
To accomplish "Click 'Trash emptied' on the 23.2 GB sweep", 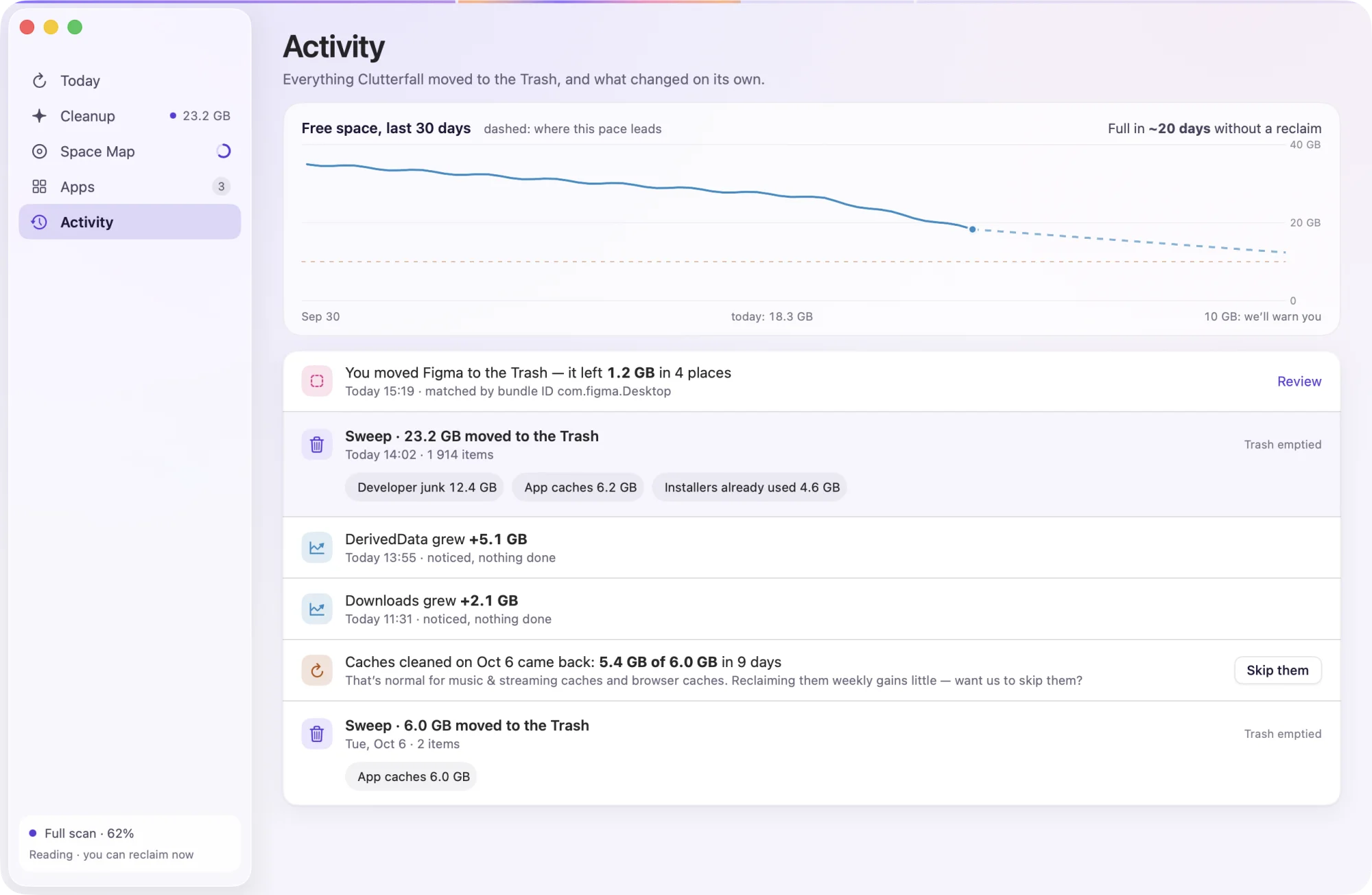I will point(1283,445).
